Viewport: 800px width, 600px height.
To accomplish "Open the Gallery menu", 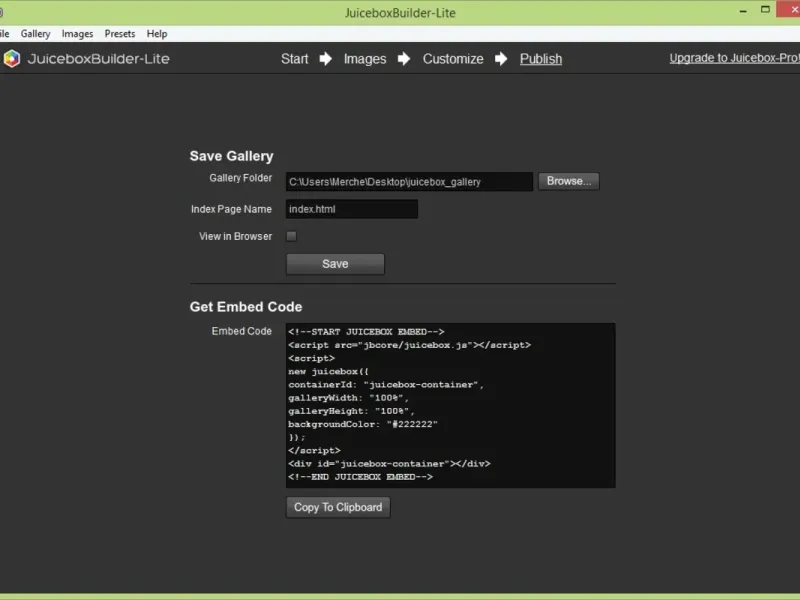I will tap(35, 34).
